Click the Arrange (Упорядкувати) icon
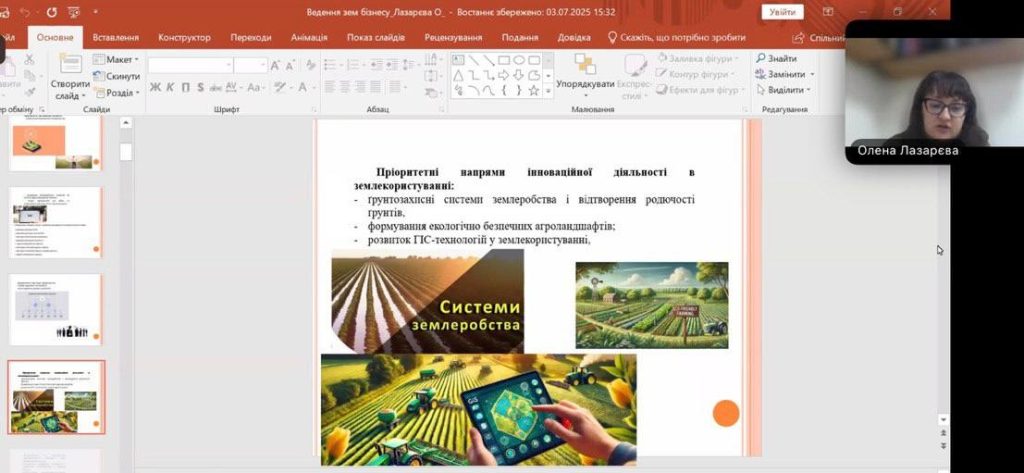 [585, 67]
